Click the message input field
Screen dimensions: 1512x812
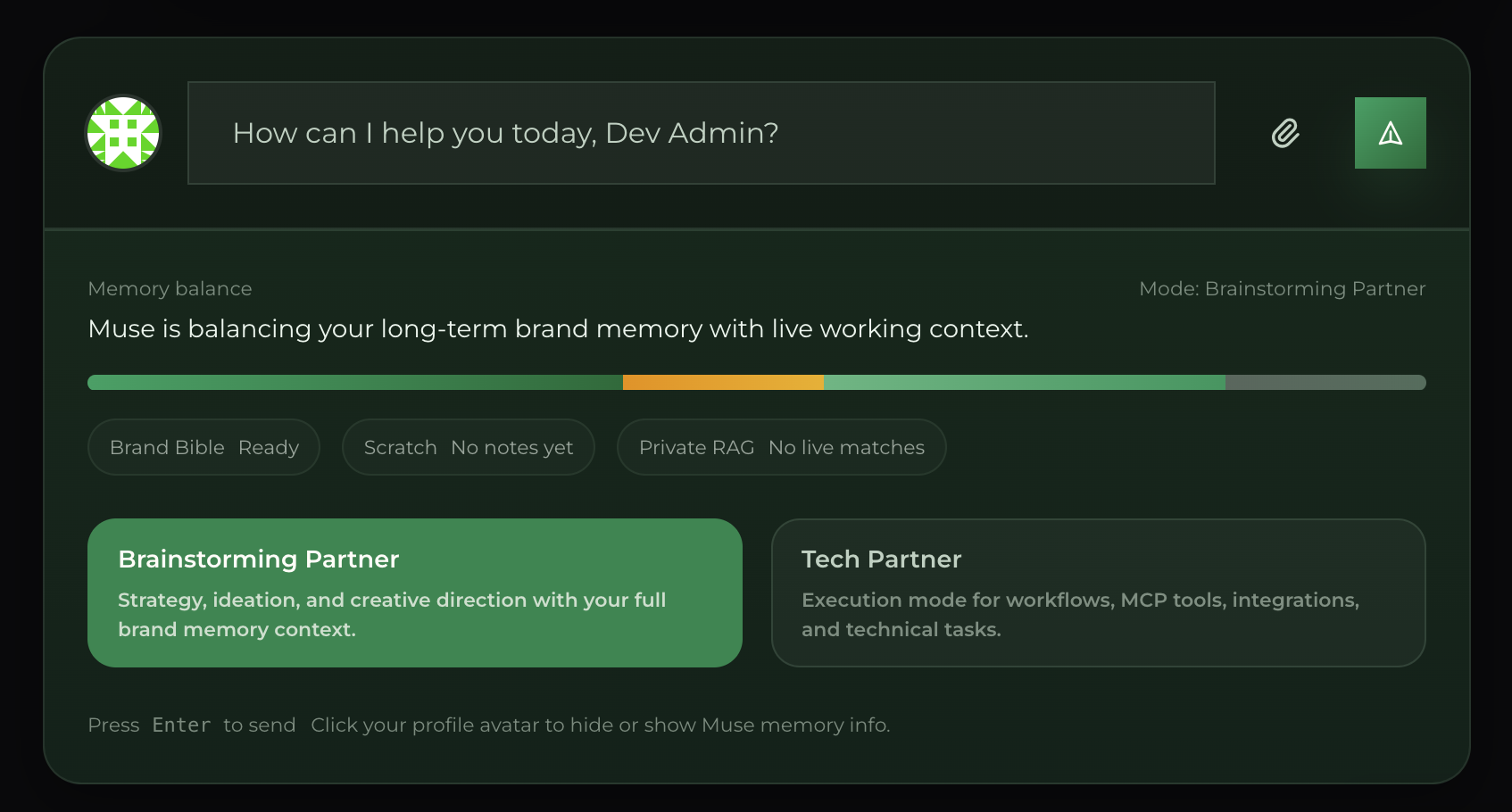(x=702, y=133)
